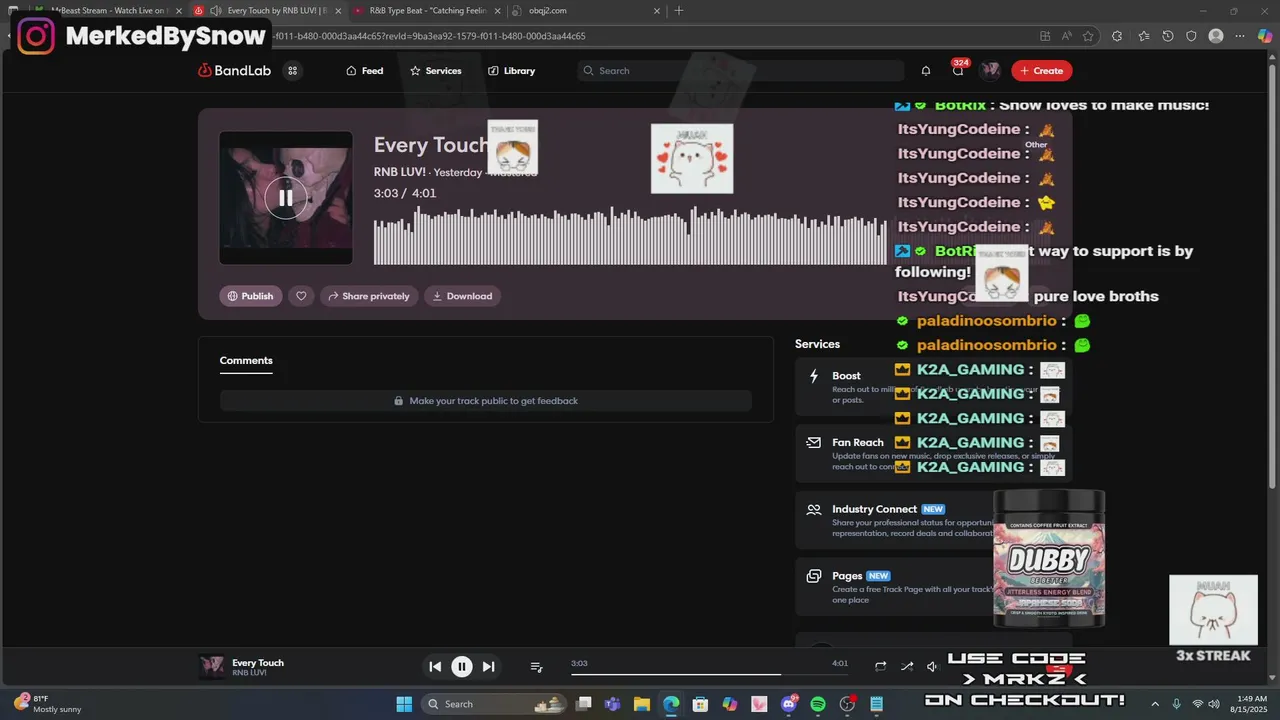The width and height of the screenshot is (1280, 720).
Task: Click the browser address bar
Action: coord(640,36)
